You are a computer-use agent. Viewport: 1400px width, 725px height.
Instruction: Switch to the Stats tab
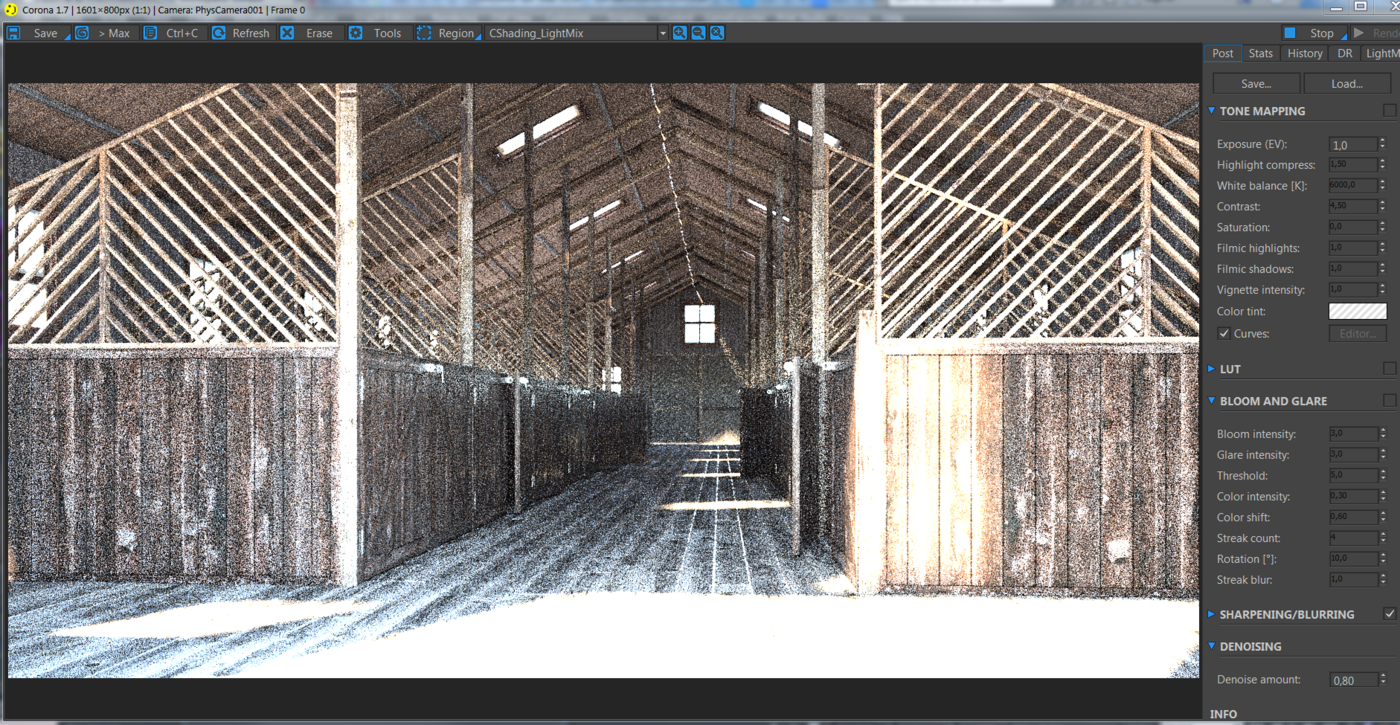(x=1261, y=53)
